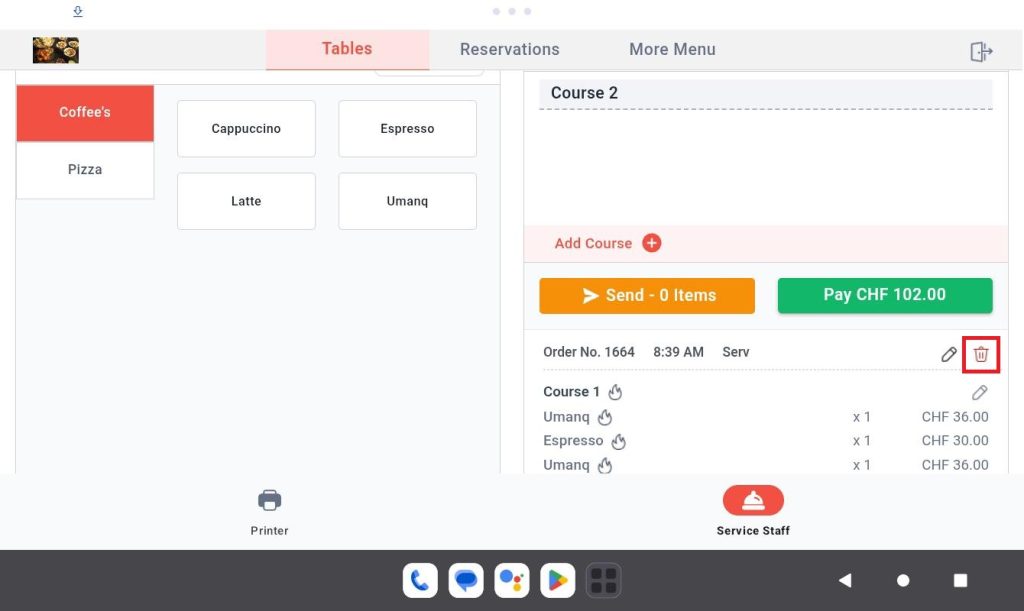Screen dimensions: 1024x611
Task: Switch to the Reservations tab
Action: [509, 50]
